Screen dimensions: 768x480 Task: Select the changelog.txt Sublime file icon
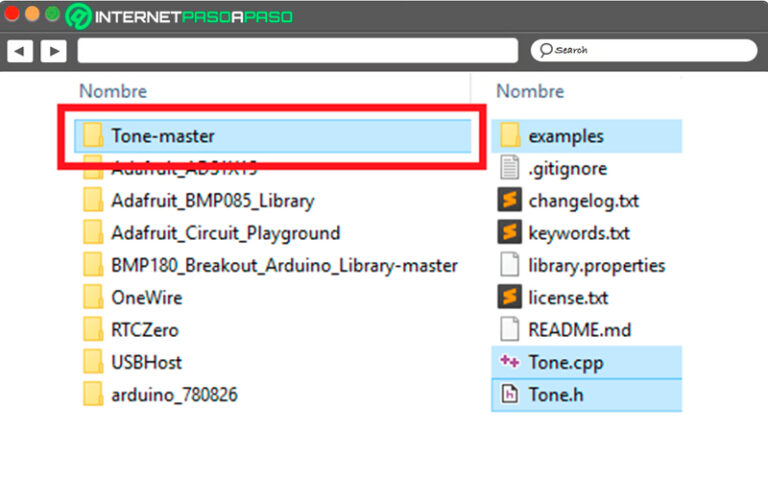510,200
